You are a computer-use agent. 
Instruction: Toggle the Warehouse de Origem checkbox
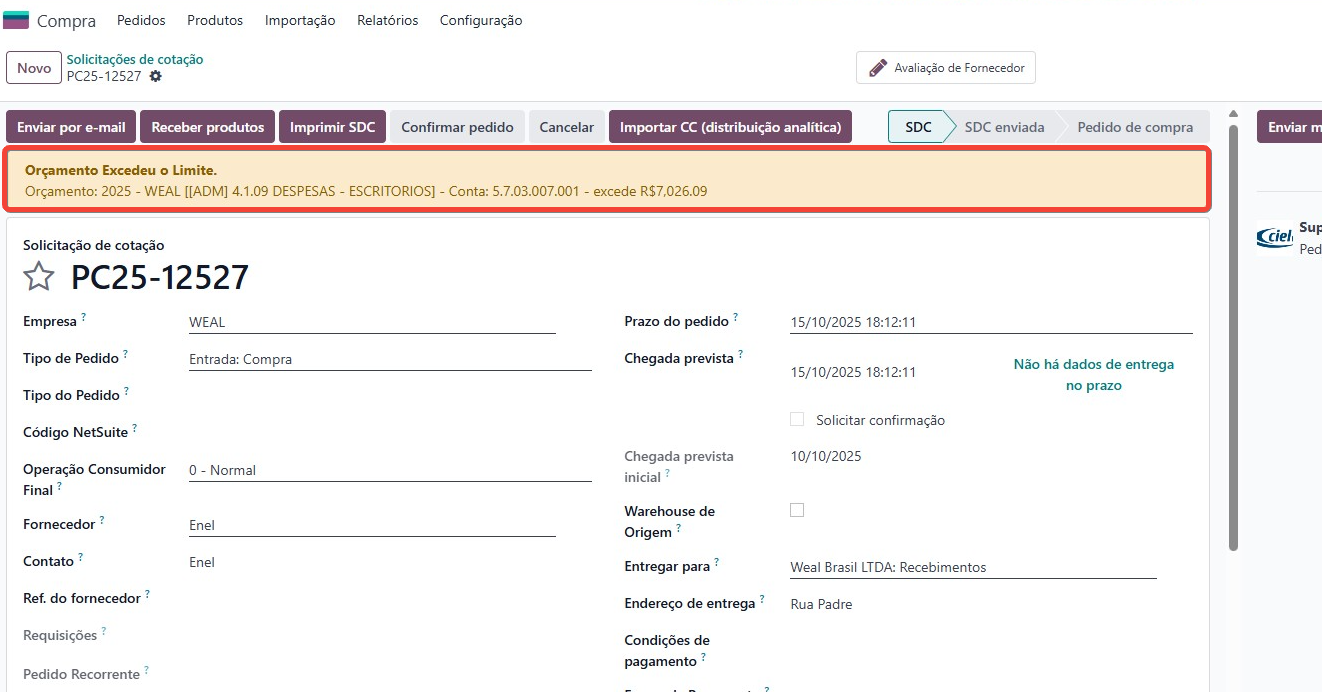[x=797, y=510]
